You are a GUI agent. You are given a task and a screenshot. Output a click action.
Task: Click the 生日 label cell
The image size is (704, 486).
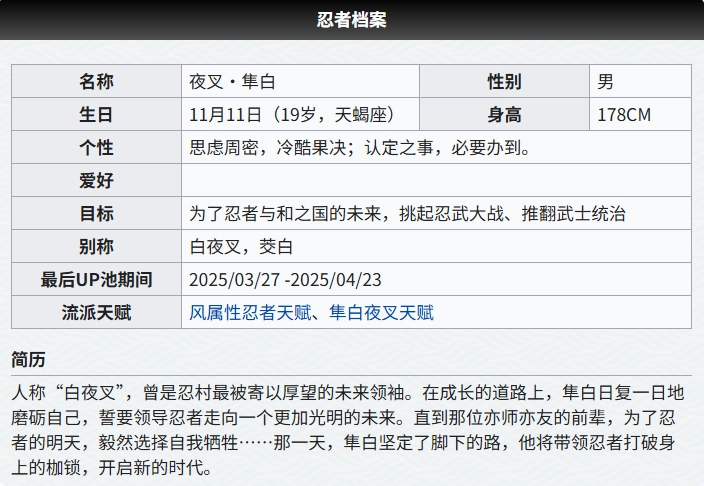click(96, 115)
